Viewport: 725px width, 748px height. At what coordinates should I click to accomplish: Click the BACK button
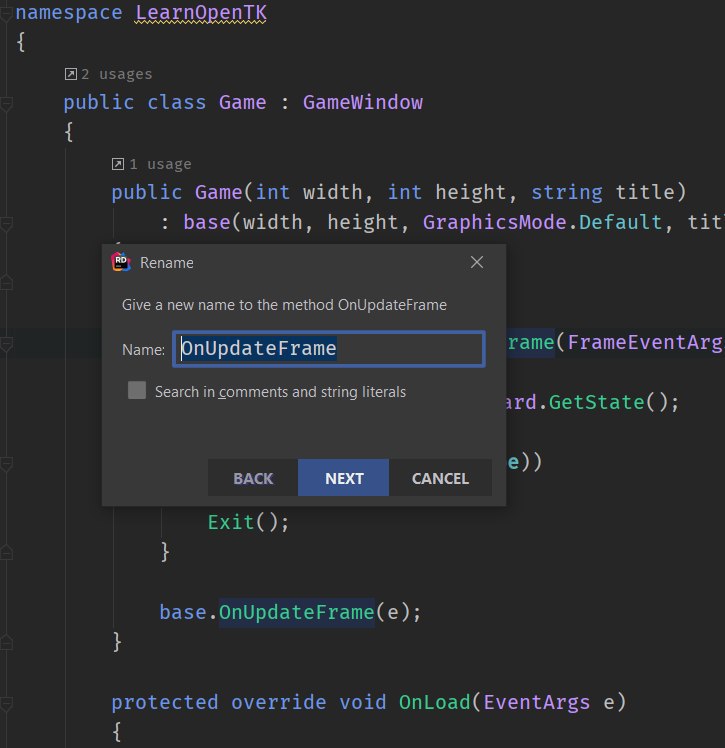coord(253,478)
